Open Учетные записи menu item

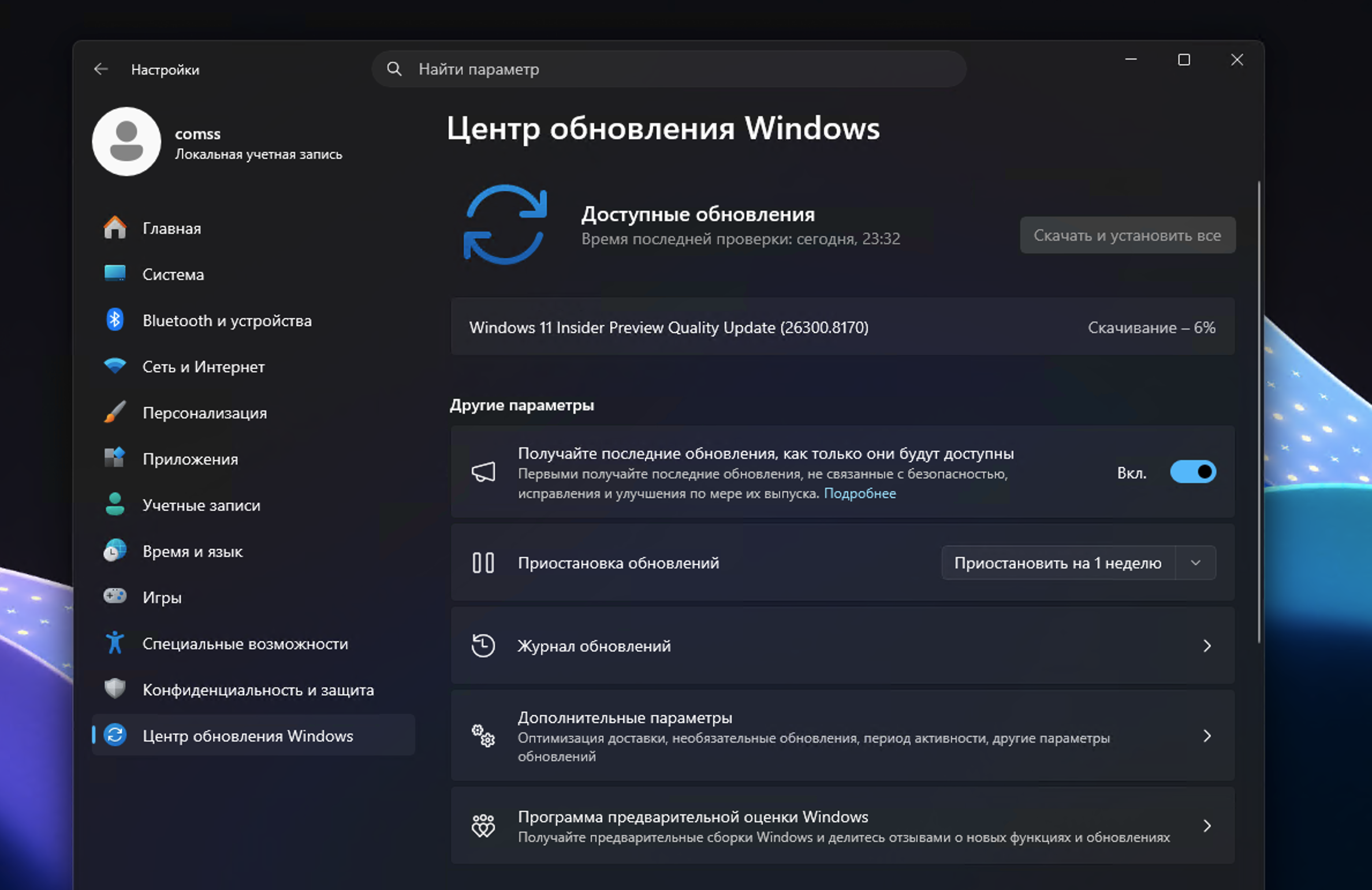(x=202, y=504)
